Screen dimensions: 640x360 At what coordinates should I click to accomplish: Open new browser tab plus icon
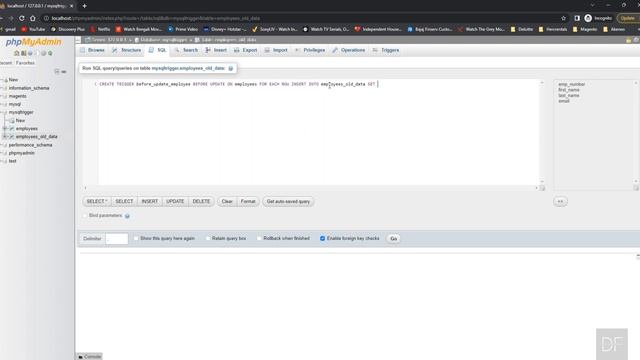pyautogui.click(x=84, y=6)
